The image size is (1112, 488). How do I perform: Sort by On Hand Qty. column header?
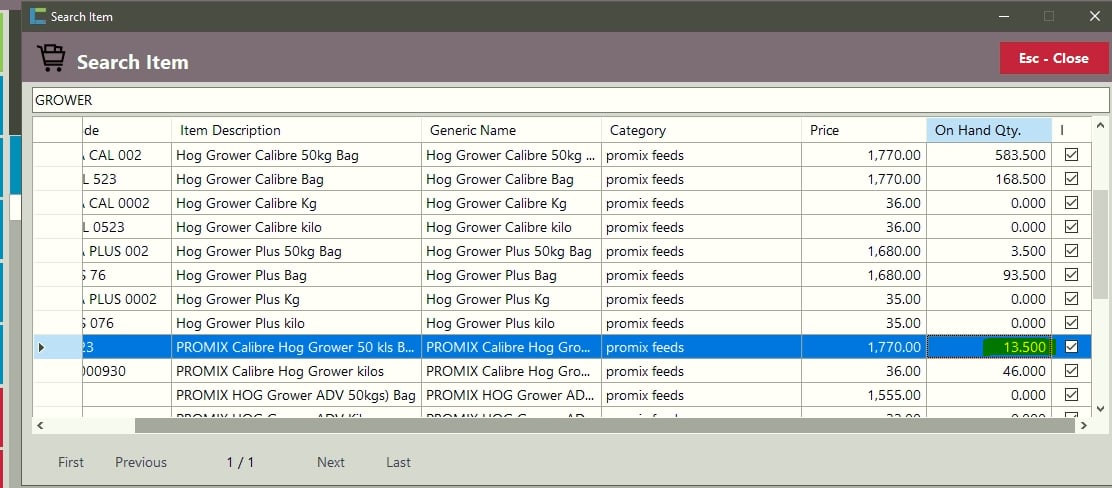coord(988,130)
